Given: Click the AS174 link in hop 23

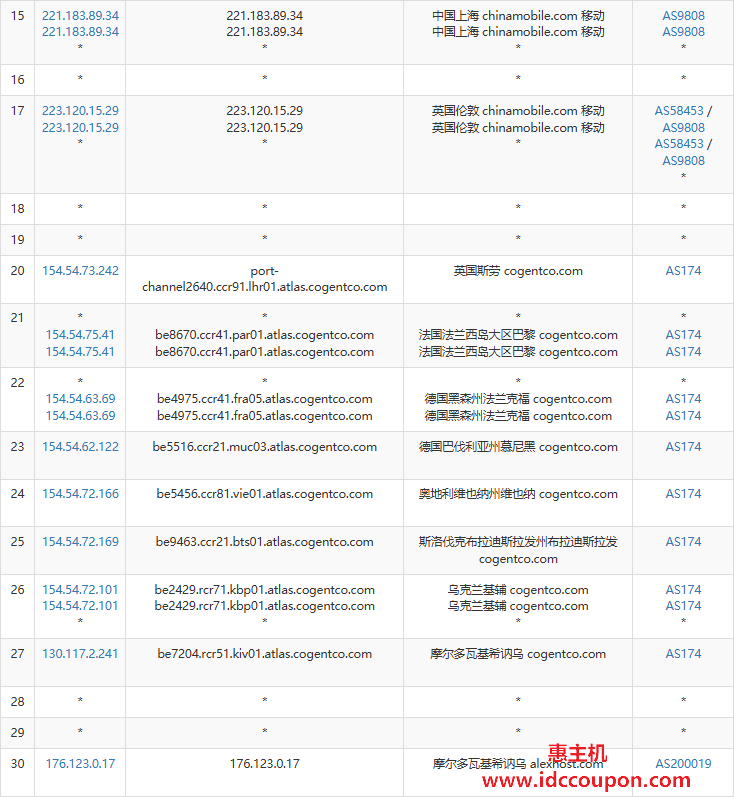Looking at the screenshot, I should [683, 447].
